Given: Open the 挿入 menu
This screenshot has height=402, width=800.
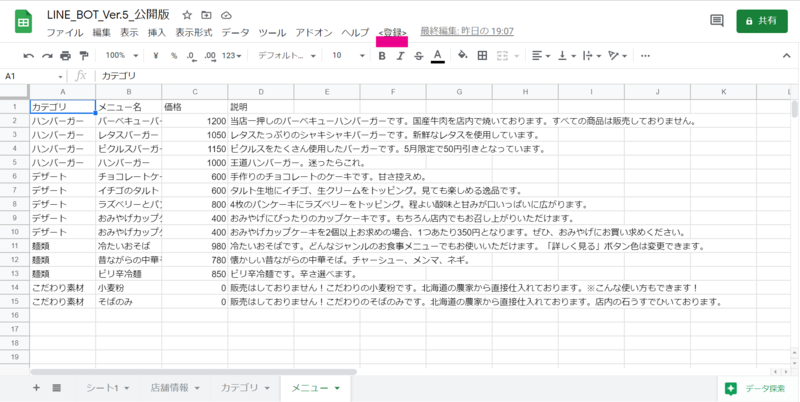Looking at the screenshot, I should coord(157,33).
